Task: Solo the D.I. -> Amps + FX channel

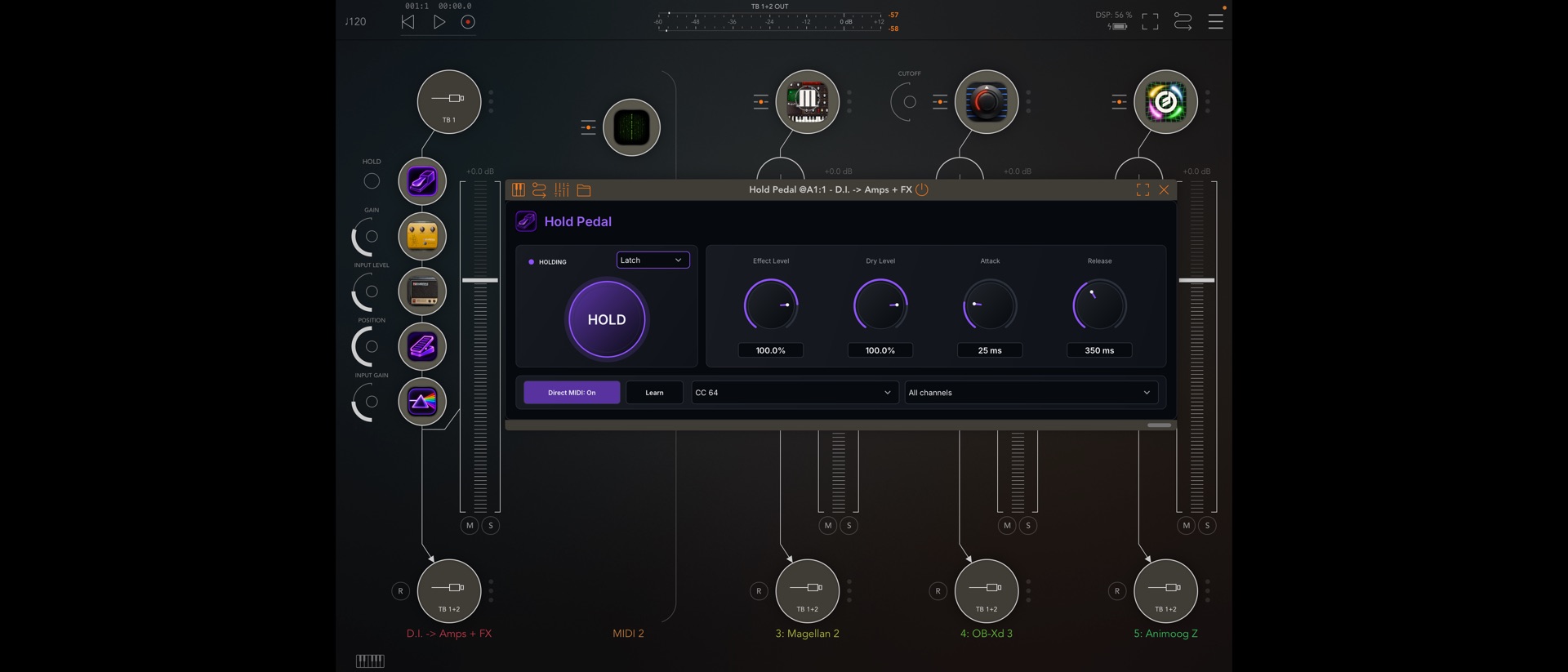Action: [491, 526]
